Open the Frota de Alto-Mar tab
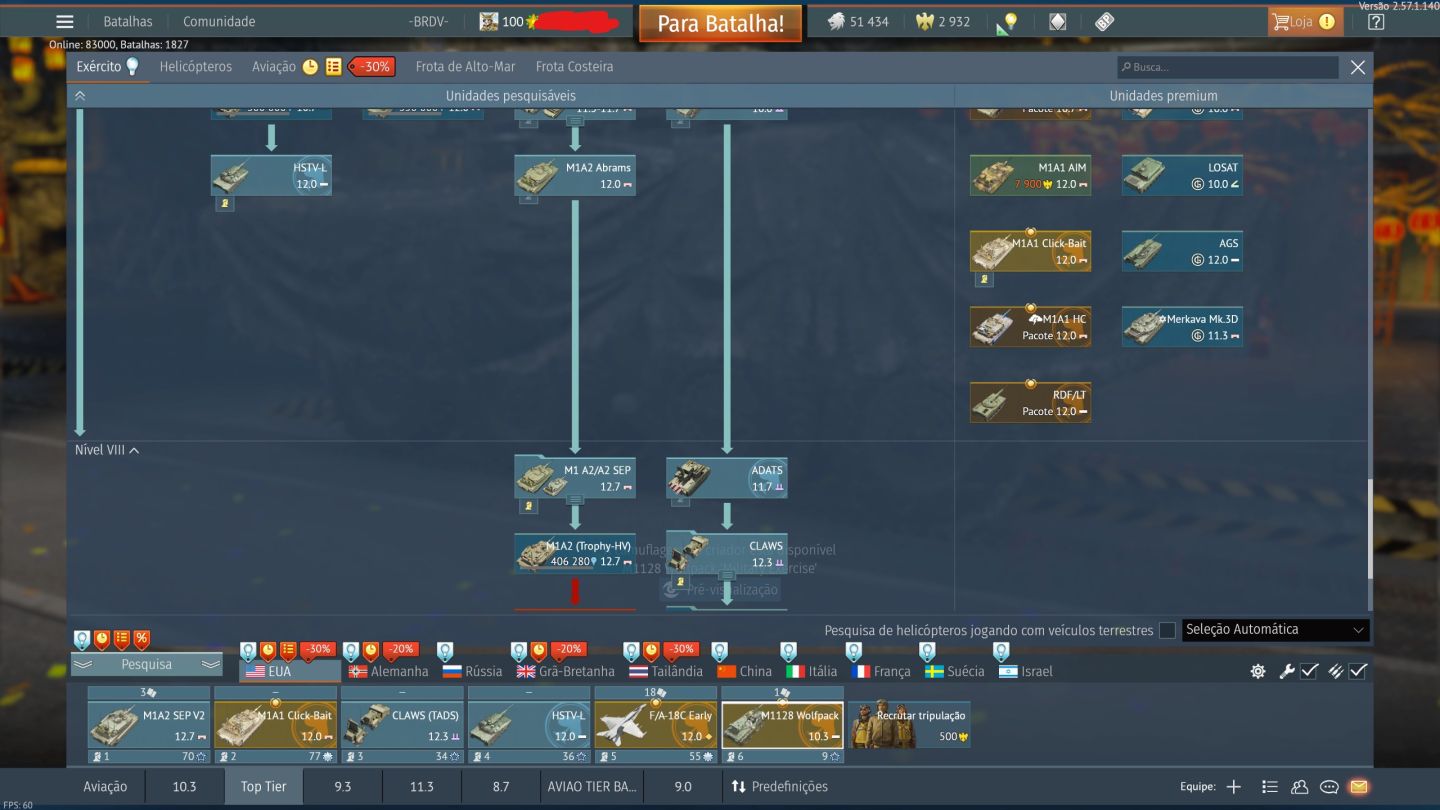 465,66
